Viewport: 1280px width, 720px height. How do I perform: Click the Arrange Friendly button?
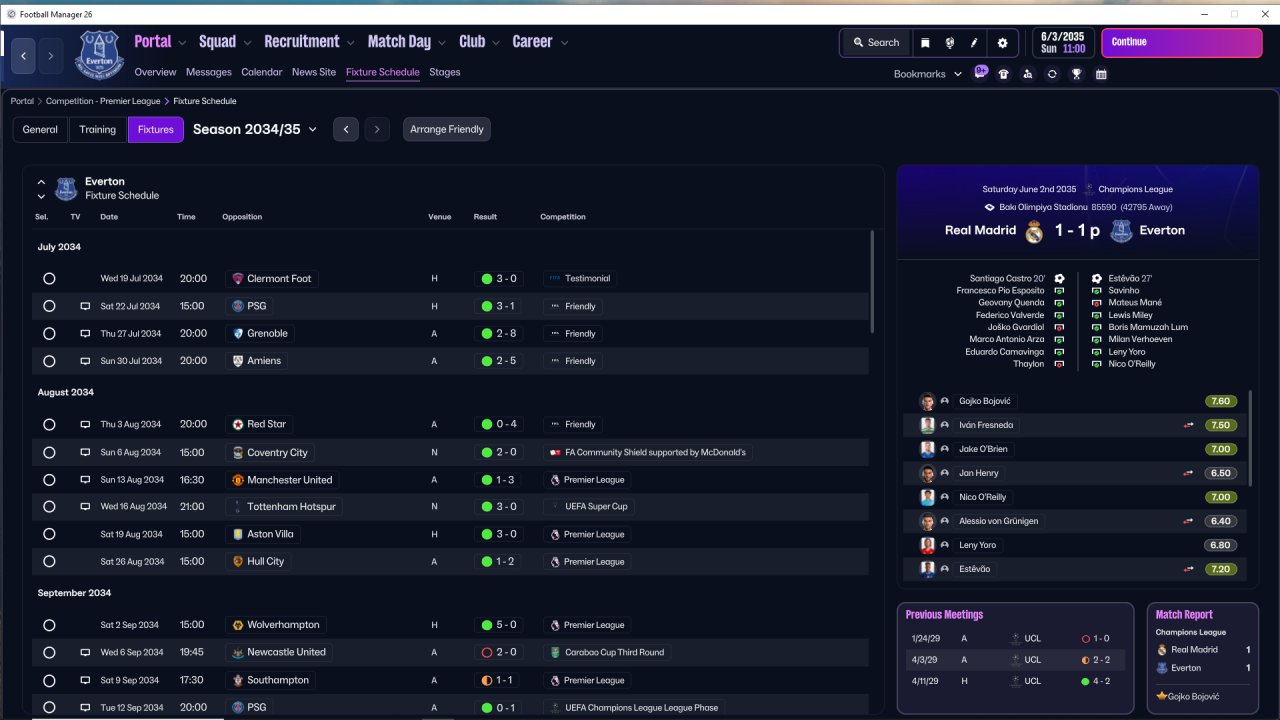(x=447, y=130)
